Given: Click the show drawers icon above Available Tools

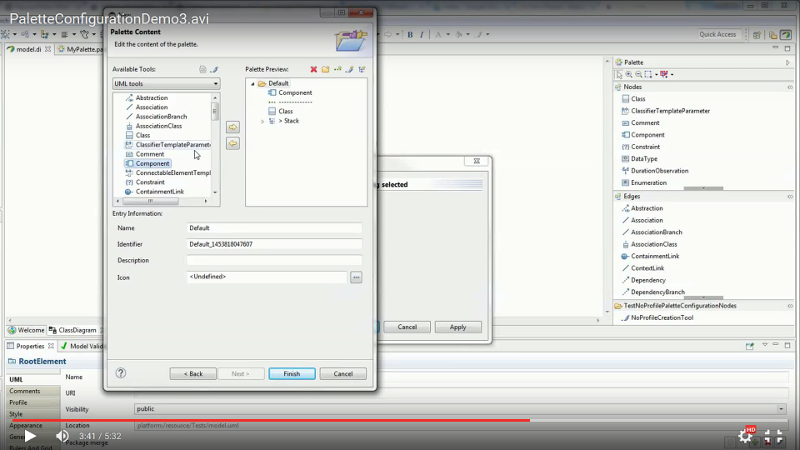Looking at the screenshot, I should pyautogui.click(x=203, y=69).
